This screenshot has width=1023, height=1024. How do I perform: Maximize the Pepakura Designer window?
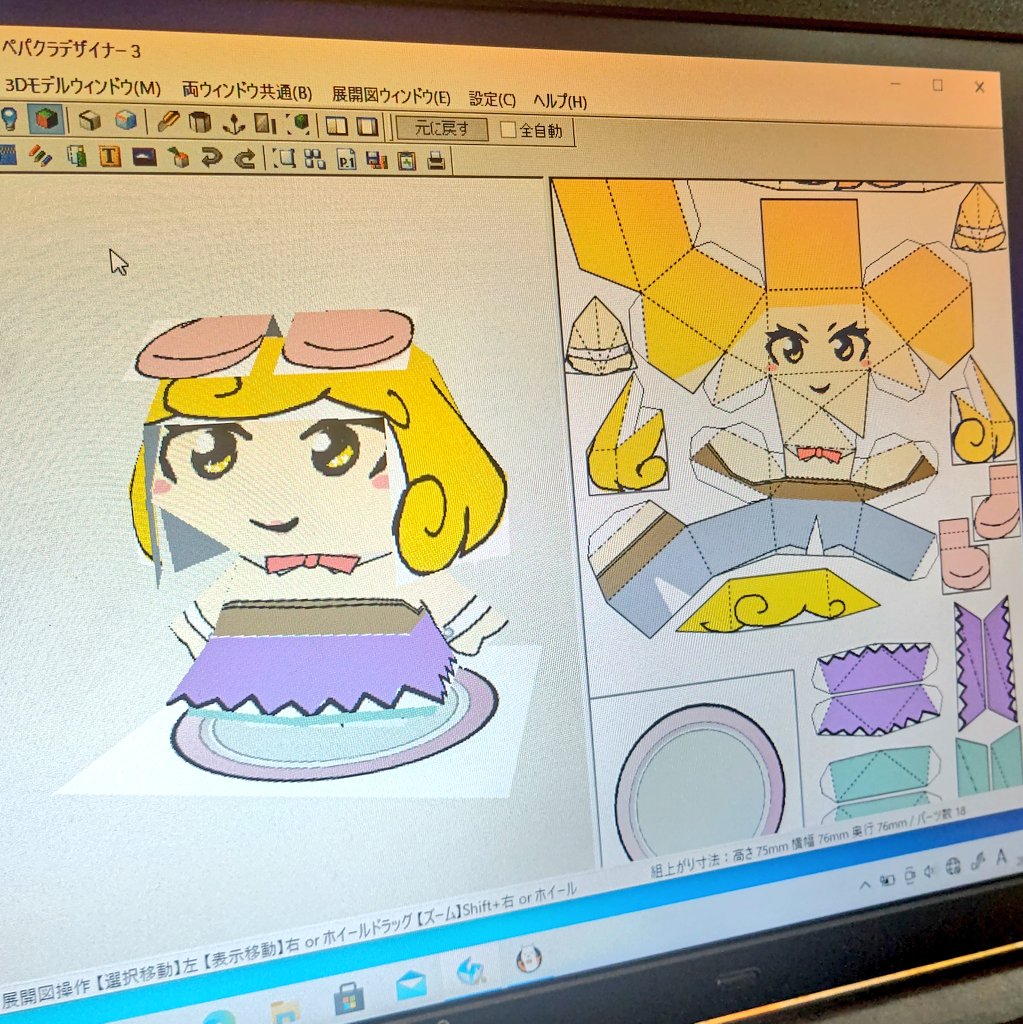[x=937, y=85]
